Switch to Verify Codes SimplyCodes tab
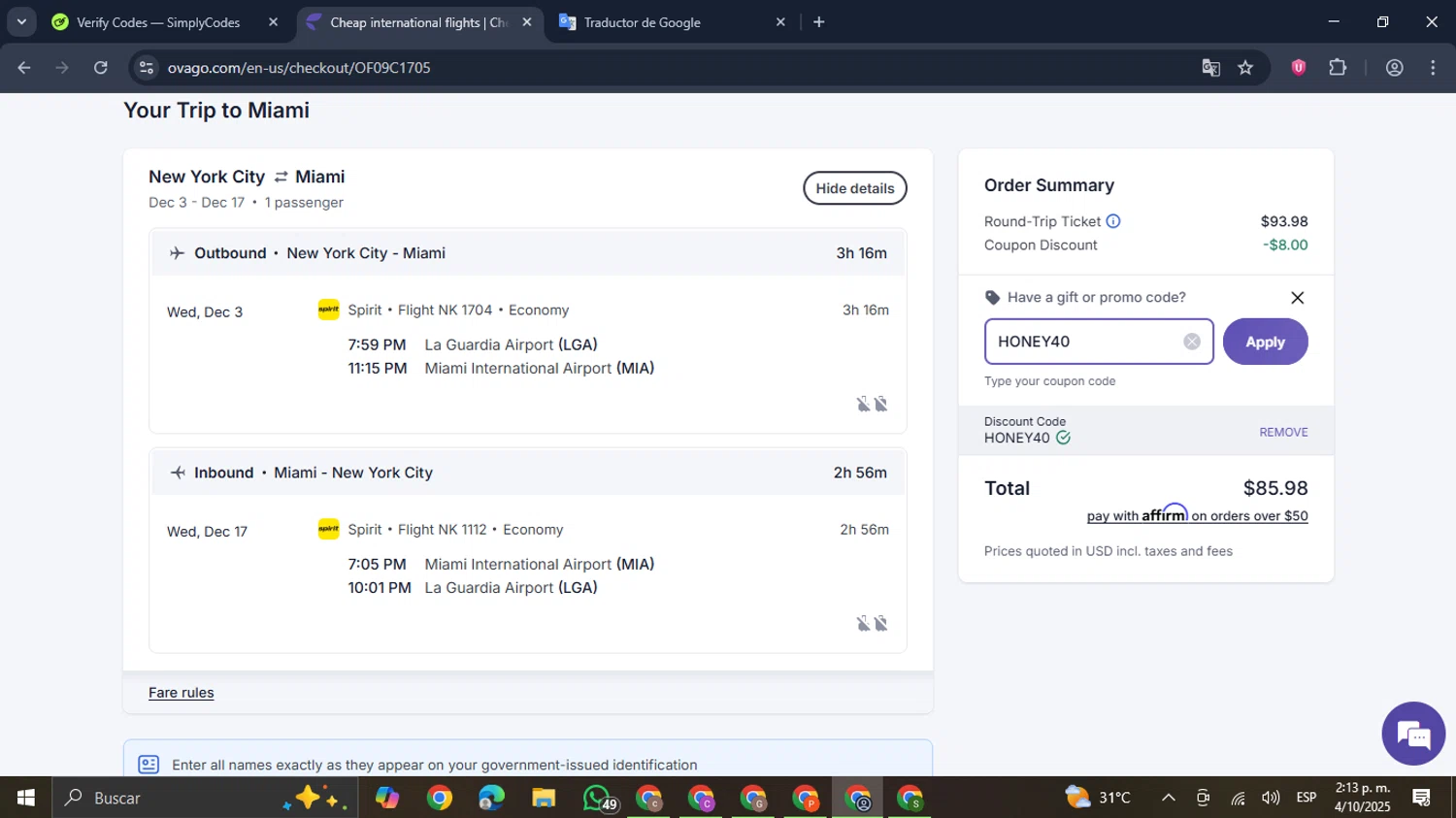The image size is (1456, 818). coord(158,22)
